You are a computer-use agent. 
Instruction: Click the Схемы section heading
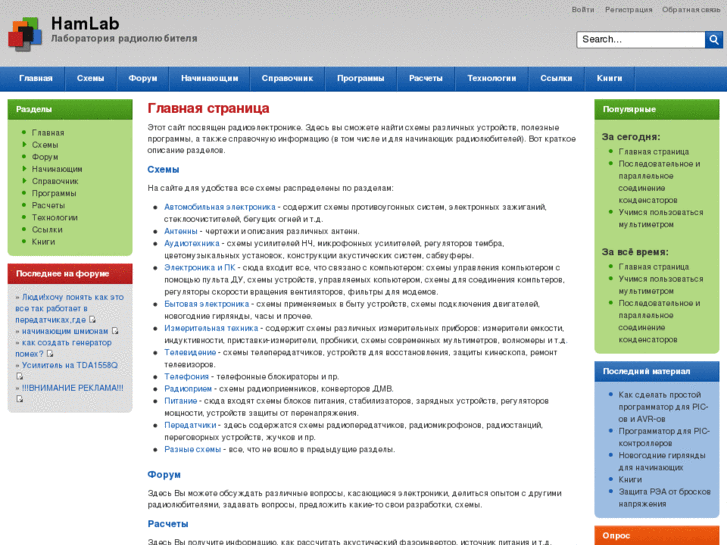pyautogui.click(x=163, y=169)
